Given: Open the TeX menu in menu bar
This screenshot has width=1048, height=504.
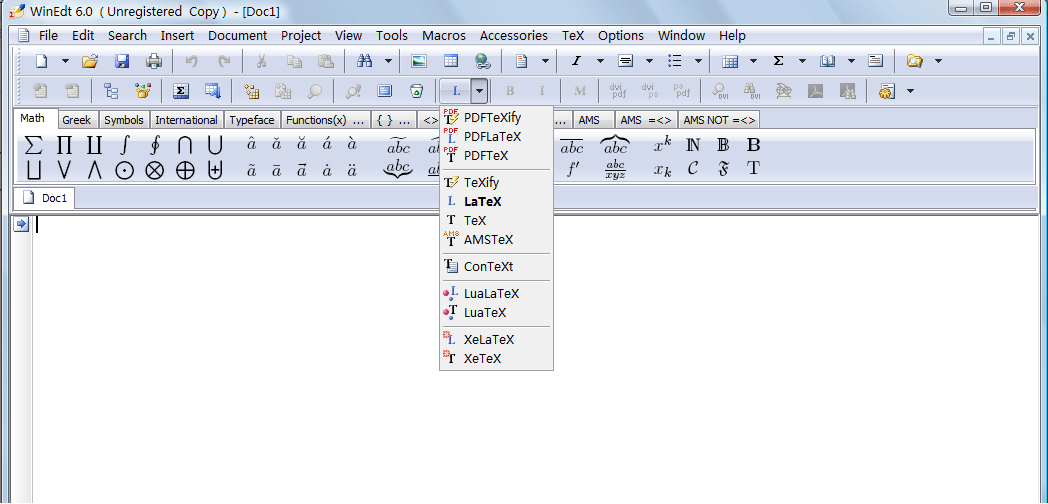Looking at the screenshot, I should pyautogui.click(x=573, y=35).
